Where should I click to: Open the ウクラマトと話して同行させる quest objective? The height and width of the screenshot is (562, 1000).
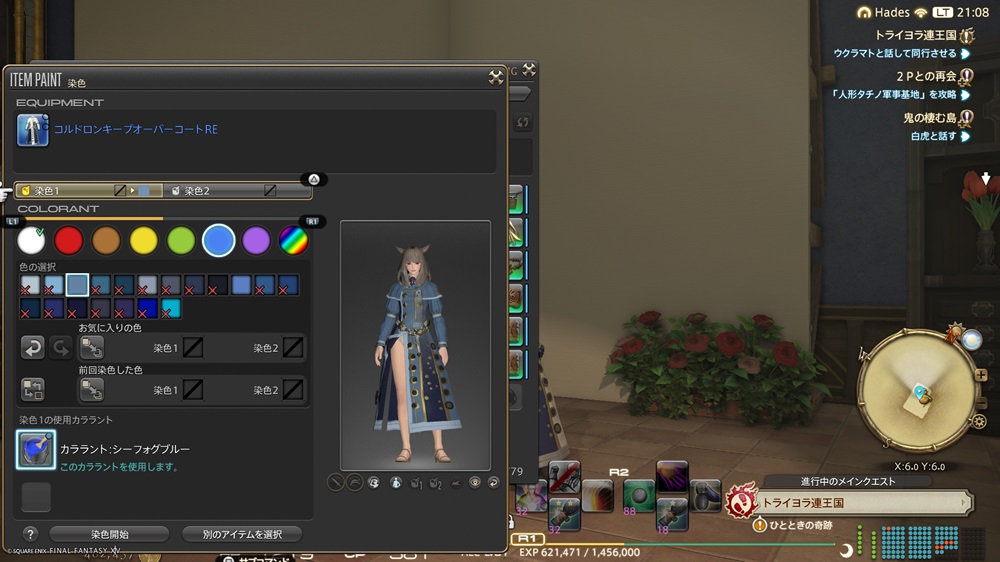click(x=895, y=54)
